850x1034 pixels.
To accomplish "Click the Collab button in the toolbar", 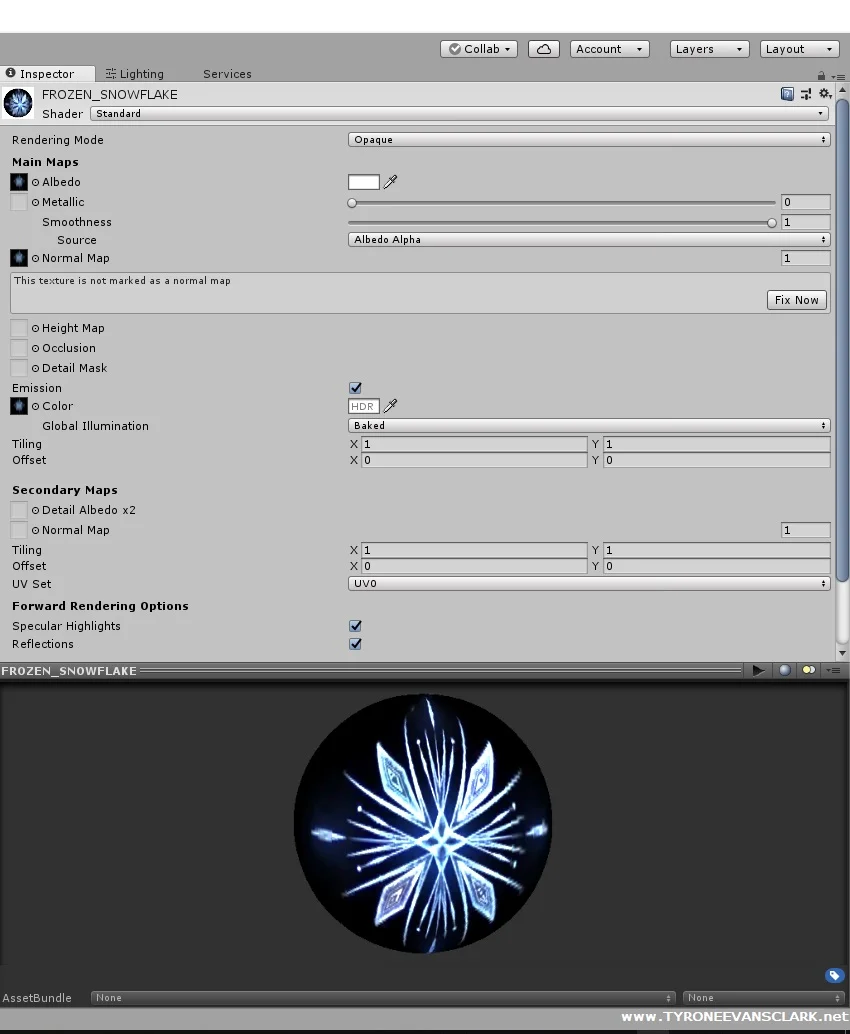I will [x=478, y=48].
